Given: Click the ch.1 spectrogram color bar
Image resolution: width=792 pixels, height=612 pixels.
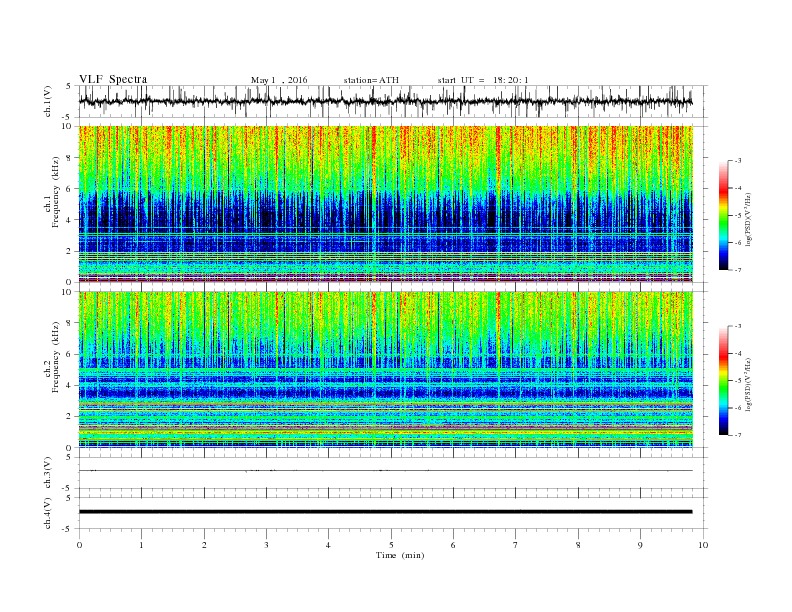Looking at the screenshot, I should click(x=723, y=215).
